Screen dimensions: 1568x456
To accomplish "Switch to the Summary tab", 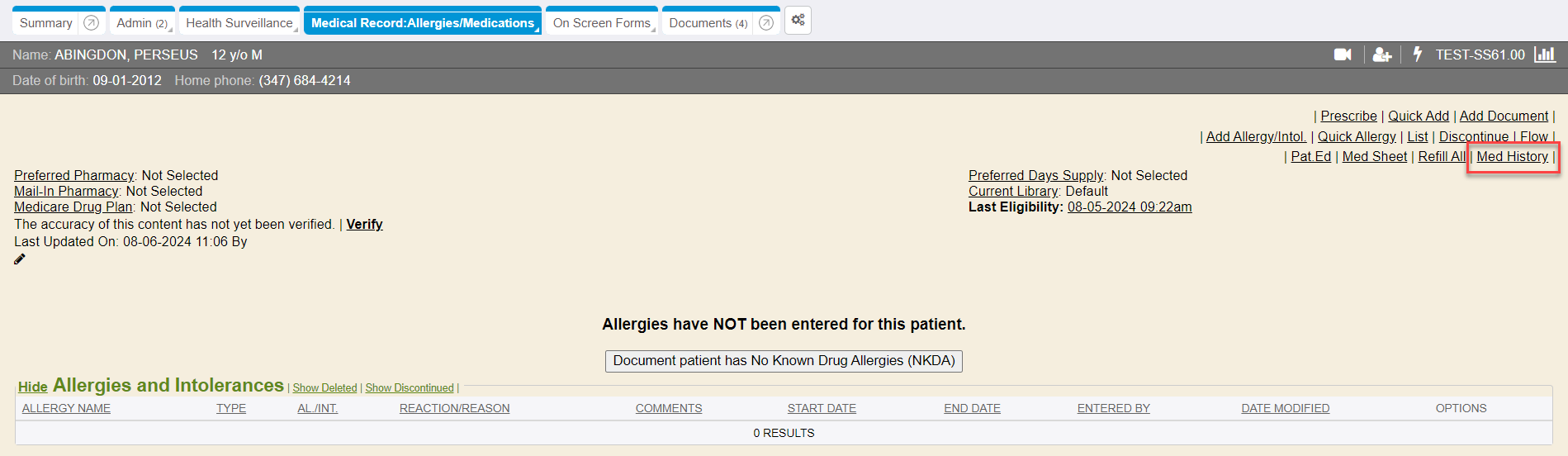I will tap(46, 23).
